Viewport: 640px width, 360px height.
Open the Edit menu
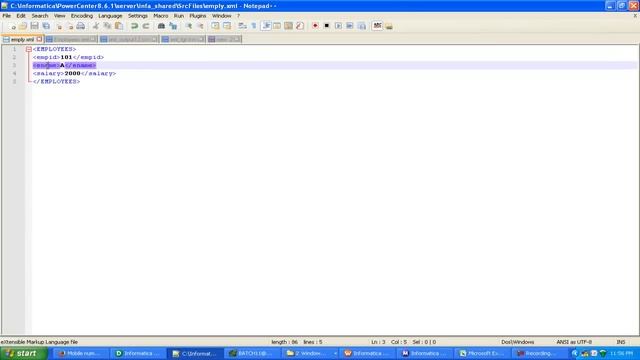click(21, 16)
